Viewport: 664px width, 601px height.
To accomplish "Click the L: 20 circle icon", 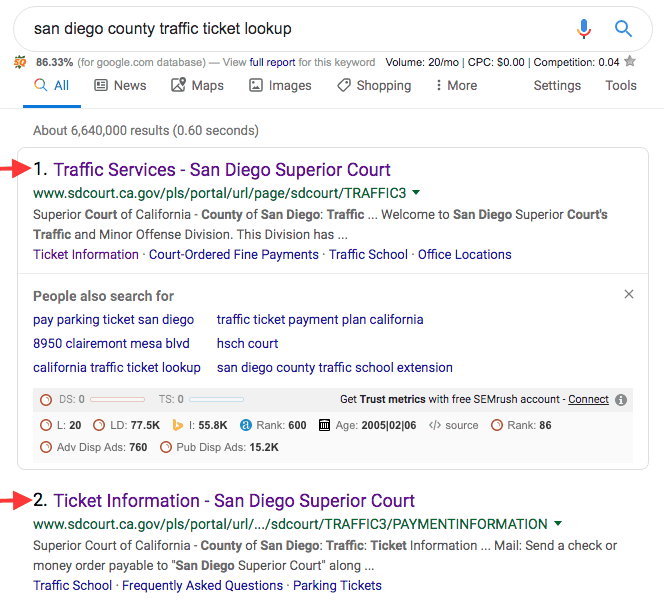I will pyautogui.click(x=45, y=425).
